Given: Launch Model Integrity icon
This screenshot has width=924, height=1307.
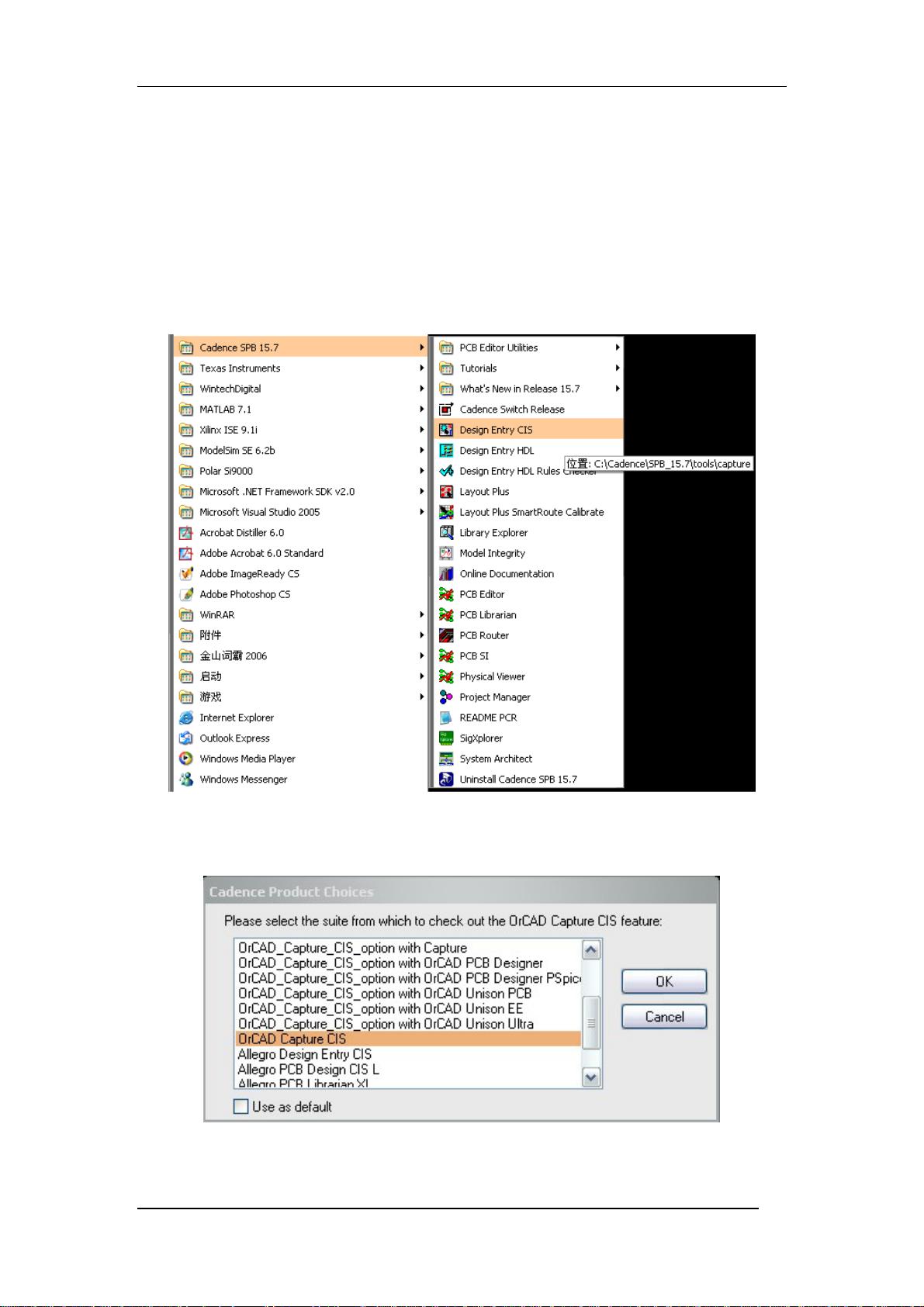Looking at the screenshot, I should click(446, 553).
